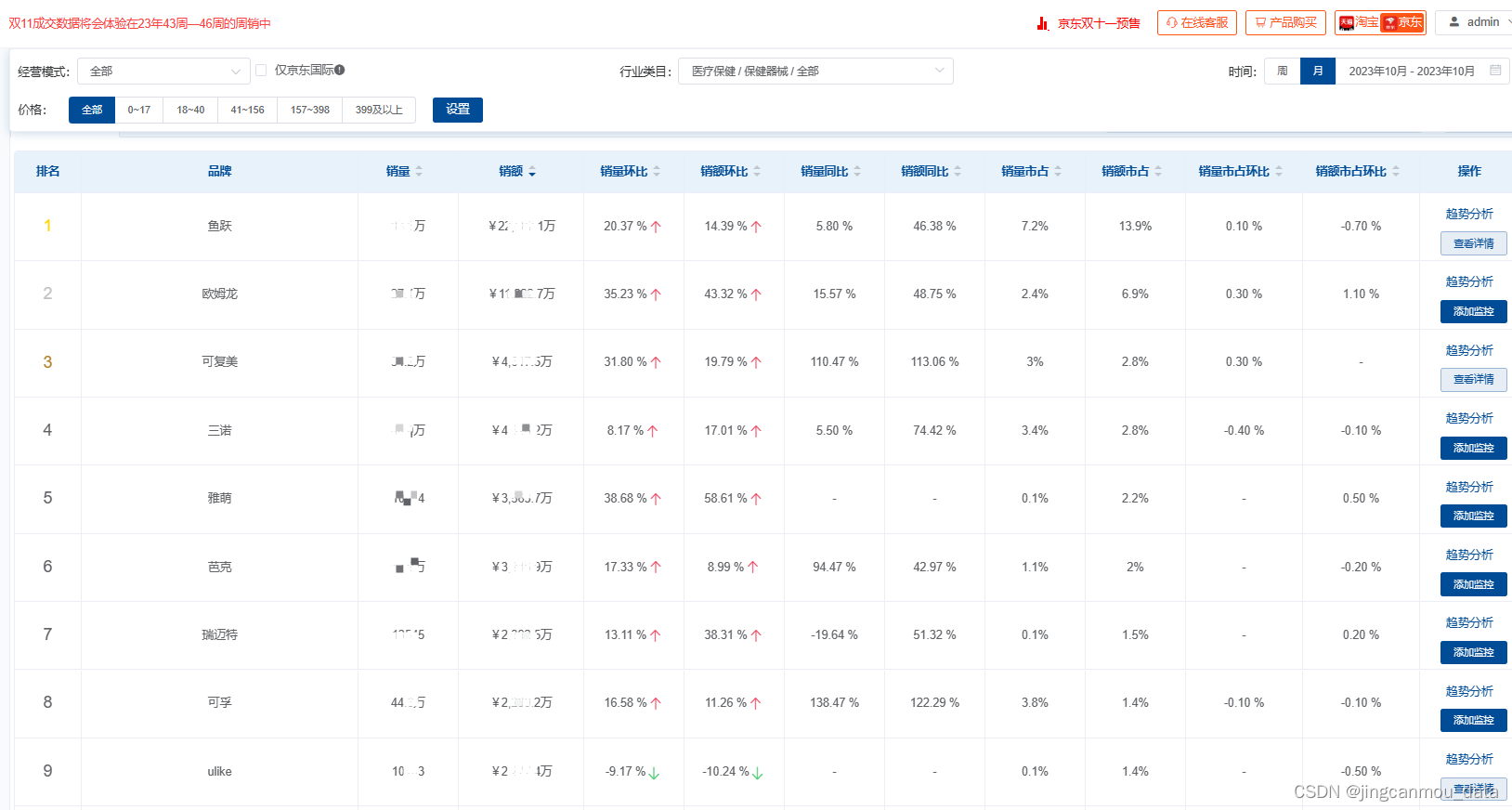Switch to 京东 platform
Screen dimensions: 1512x810
1402,22
